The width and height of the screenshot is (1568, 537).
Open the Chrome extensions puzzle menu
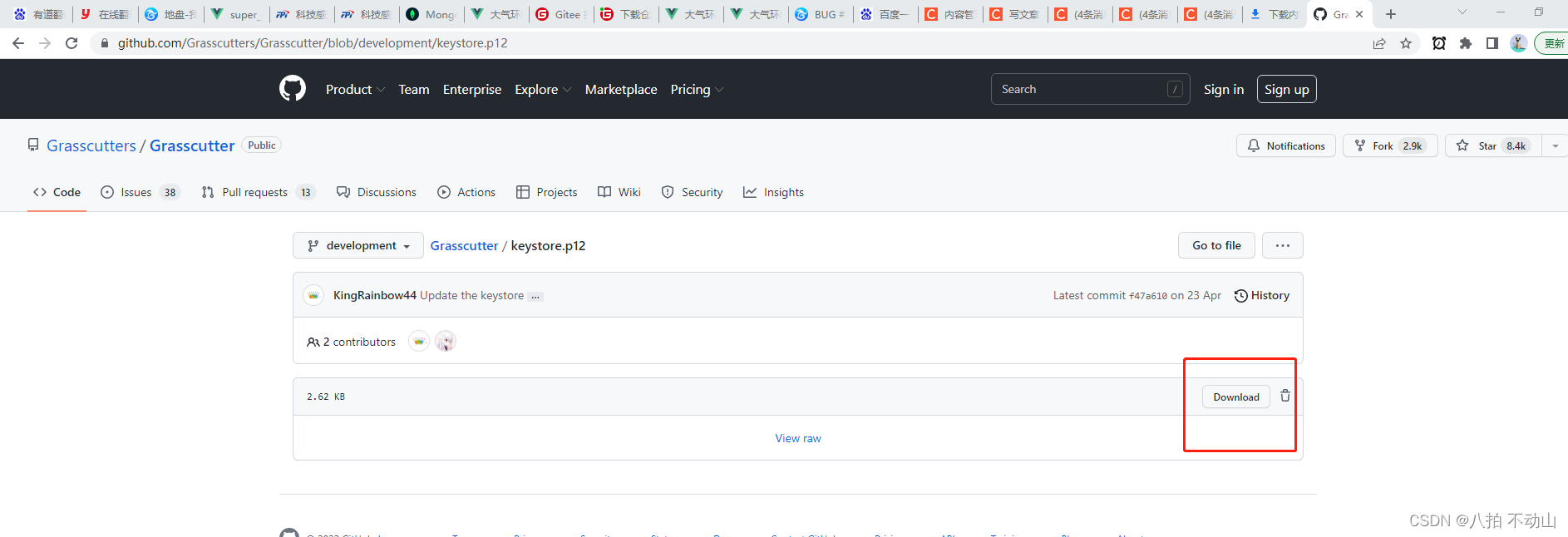click(1466, 43)
